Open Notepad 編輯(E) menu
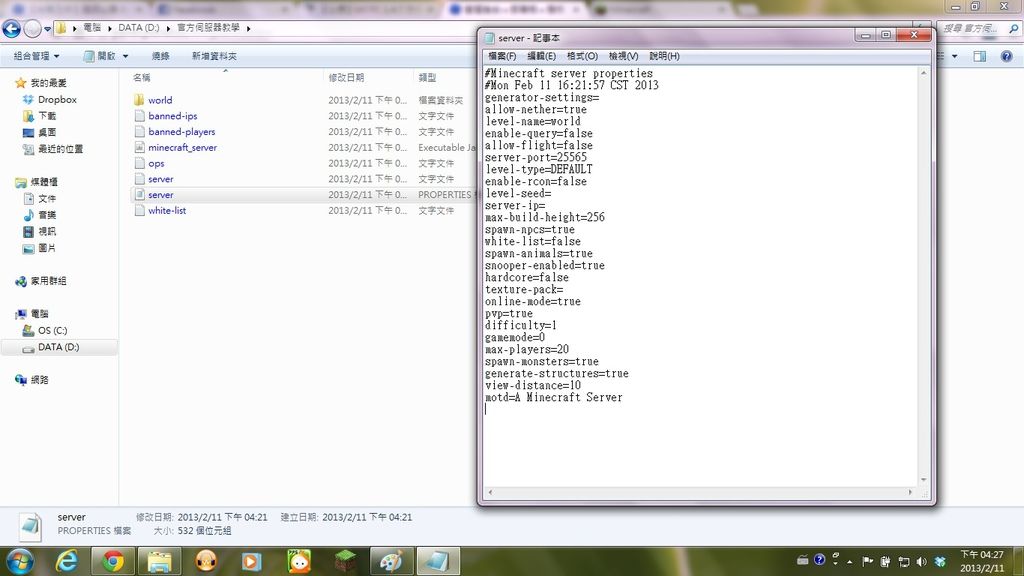The image size is (1024, 576). (541, 56)
